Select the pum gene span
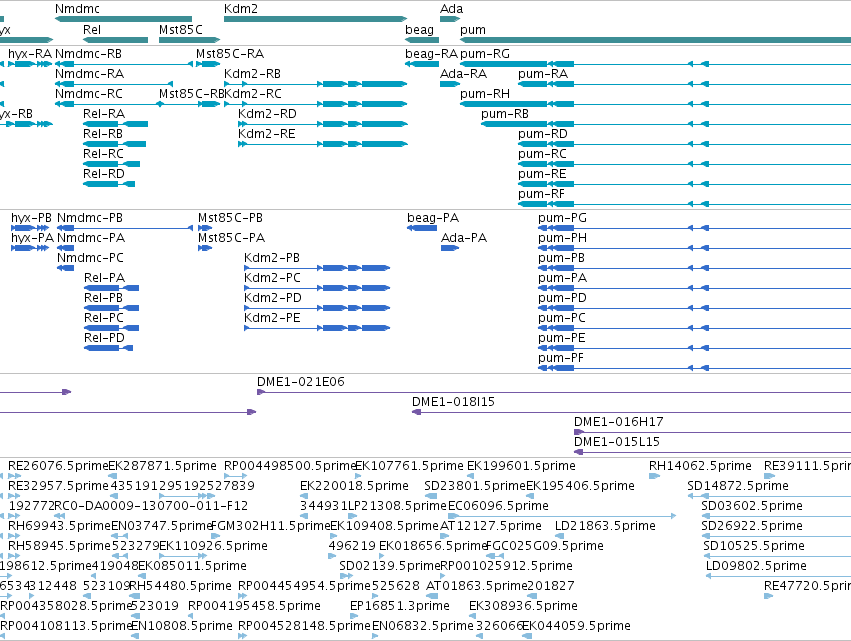This screenshot has height=641, width=851. click(655, 40)
